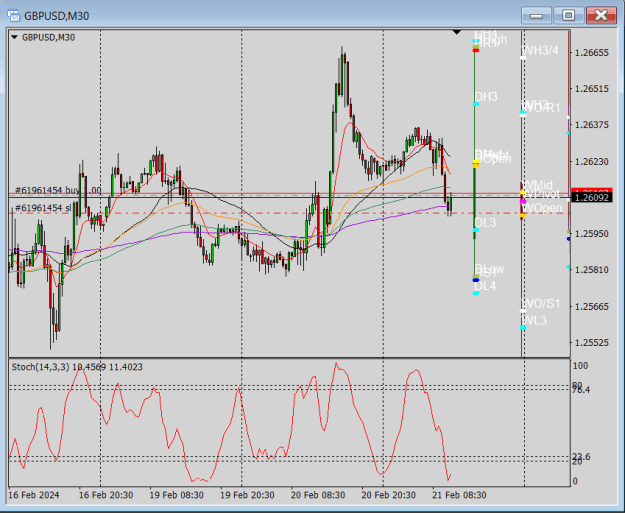
Task: Click the chart shift marker triangle at the top
Action: (x=457, y=32)
